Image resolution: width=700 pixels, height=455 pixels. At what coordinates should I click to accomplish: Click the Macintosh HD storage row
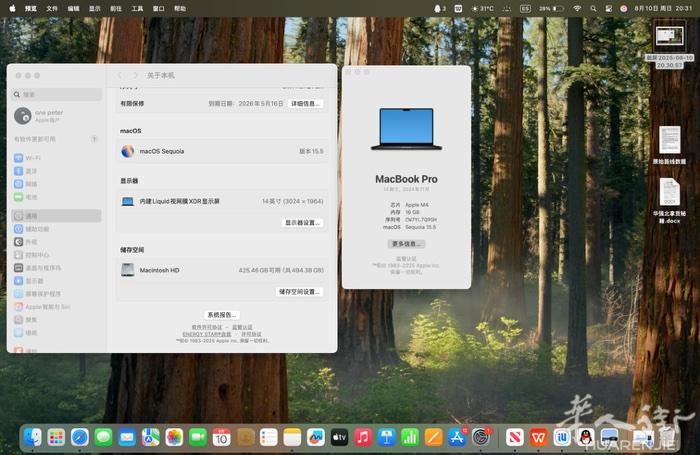click(x=222, y=270)
